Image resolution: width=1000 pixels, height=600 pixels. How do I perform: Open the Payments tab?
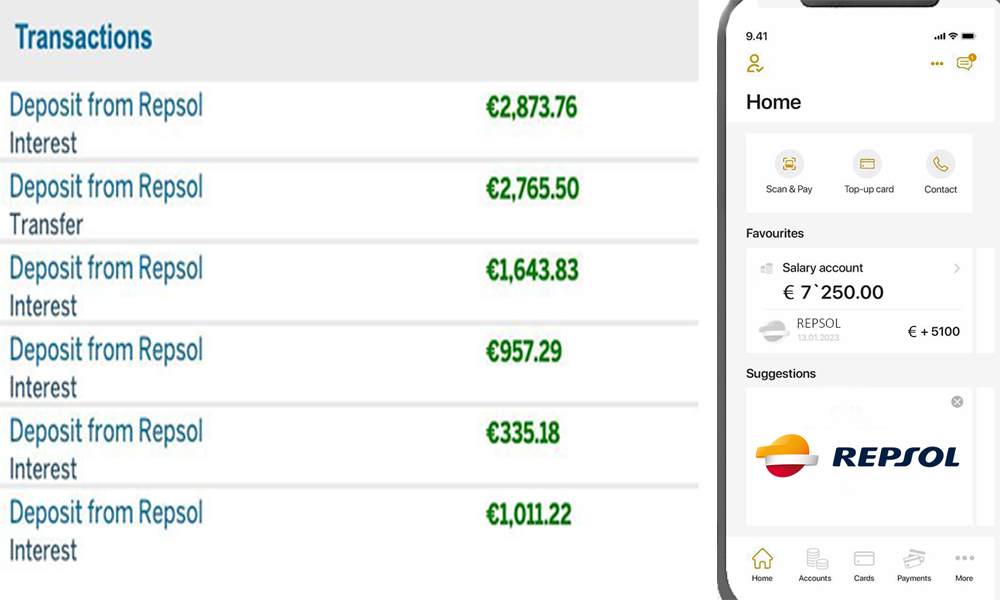pos(914,564)
